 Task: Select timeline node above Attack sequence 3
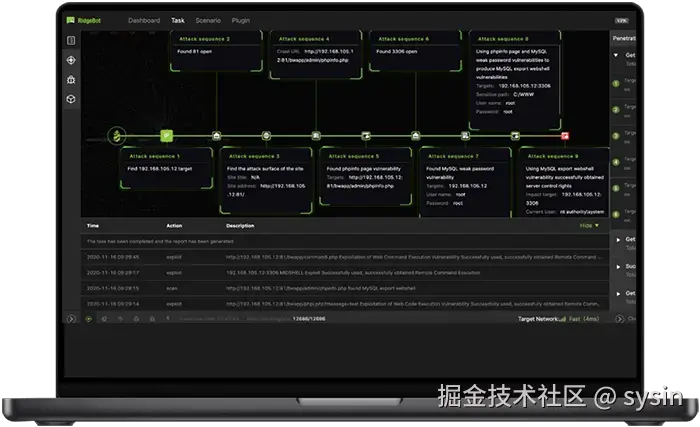(266, 135)
